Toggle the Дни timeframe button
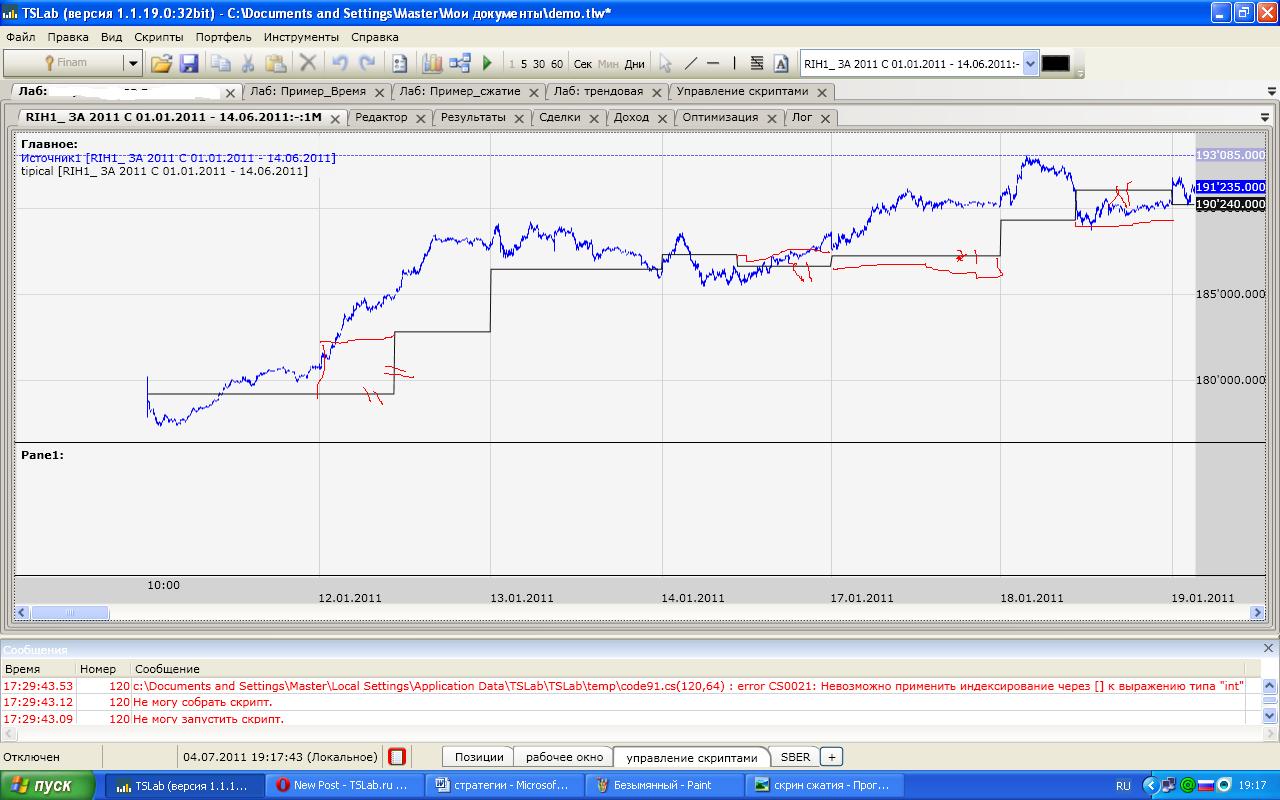The image size is (1280, 800). point(634,64)
